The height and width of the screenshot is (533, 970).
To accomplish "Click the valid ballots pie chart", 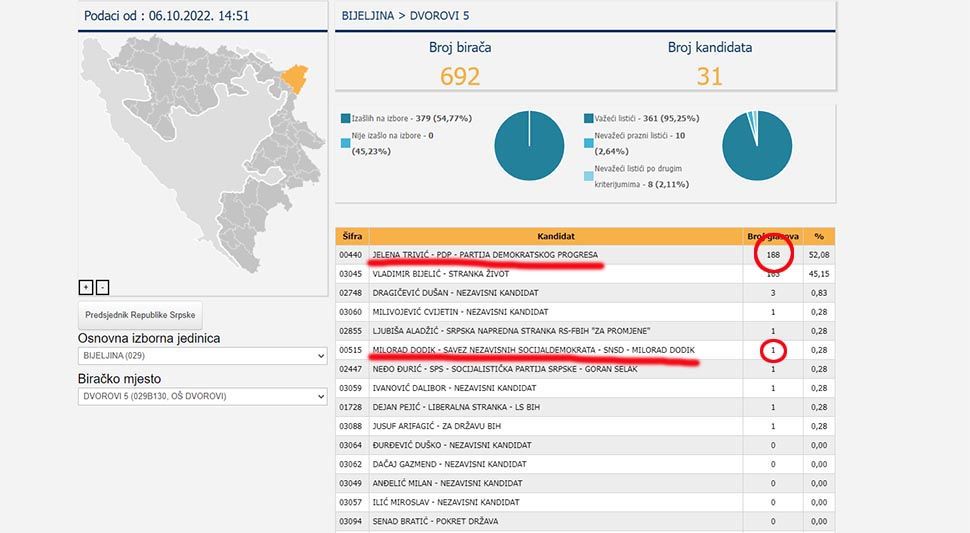I will coord(757,145).
